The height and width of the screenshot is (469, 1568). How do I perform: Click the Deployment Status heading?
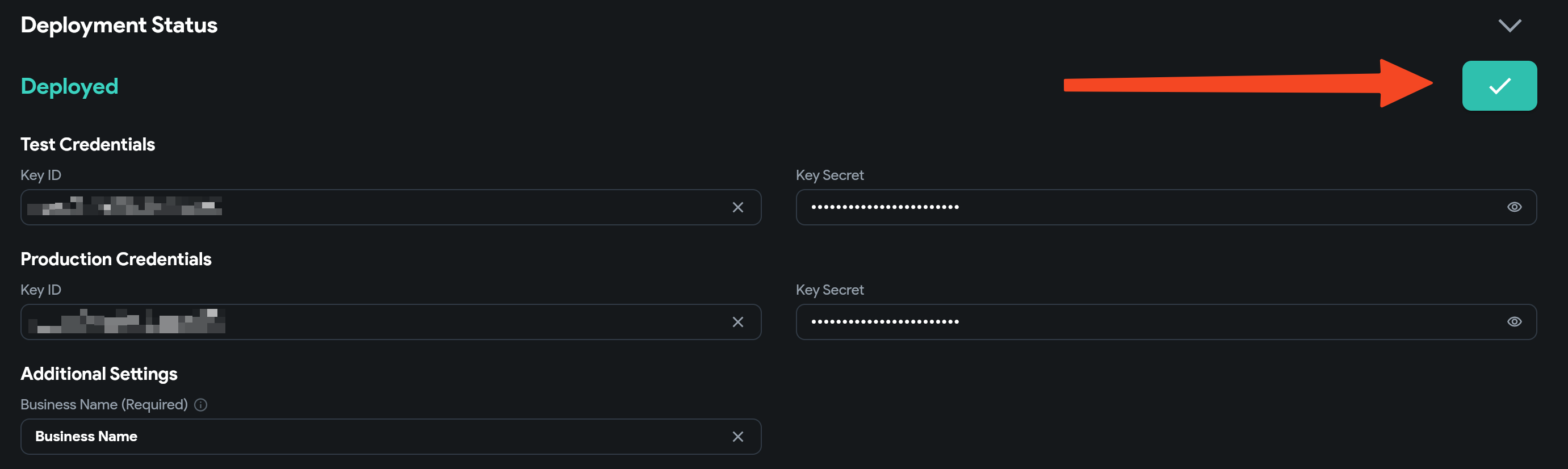click(x=119, y=25)
